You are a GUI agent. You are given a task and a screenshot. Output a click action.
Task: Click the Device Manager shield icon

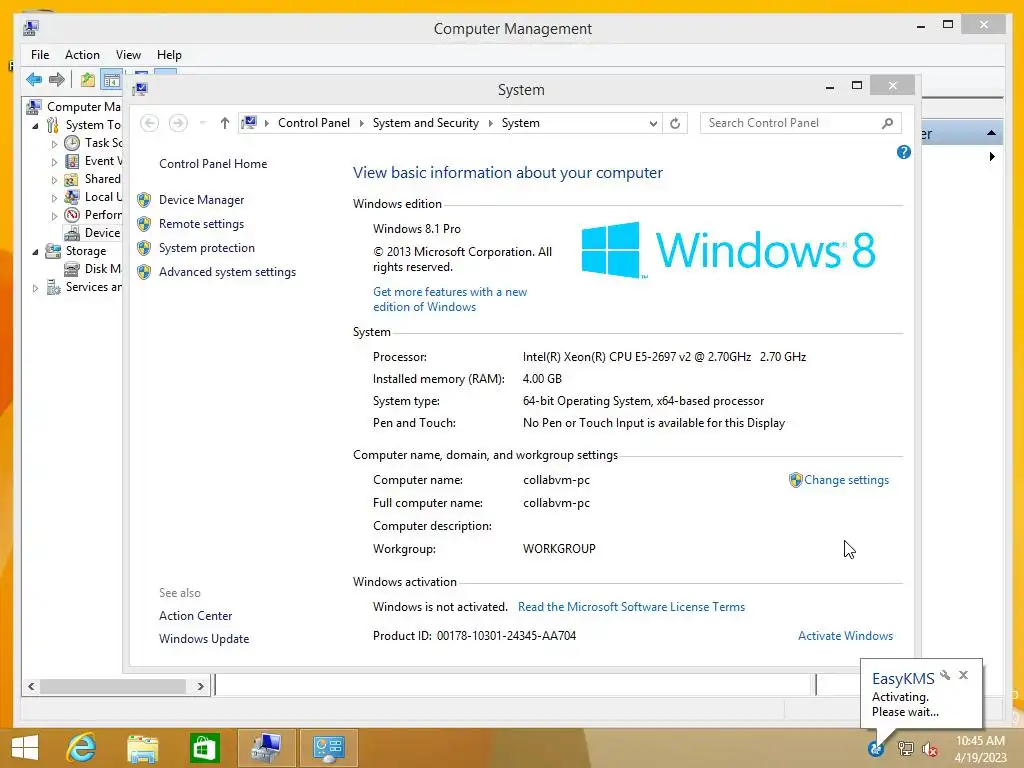pos(144,200)
